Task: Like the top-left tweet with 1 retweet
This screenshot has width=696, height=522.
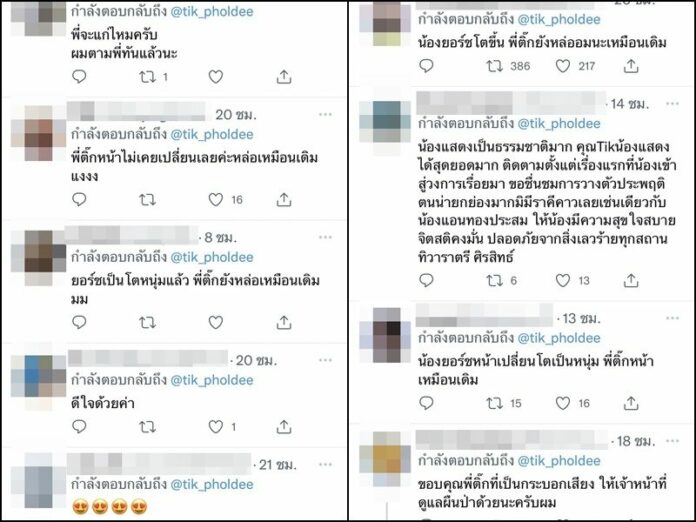Action: (x=216, y=77)
